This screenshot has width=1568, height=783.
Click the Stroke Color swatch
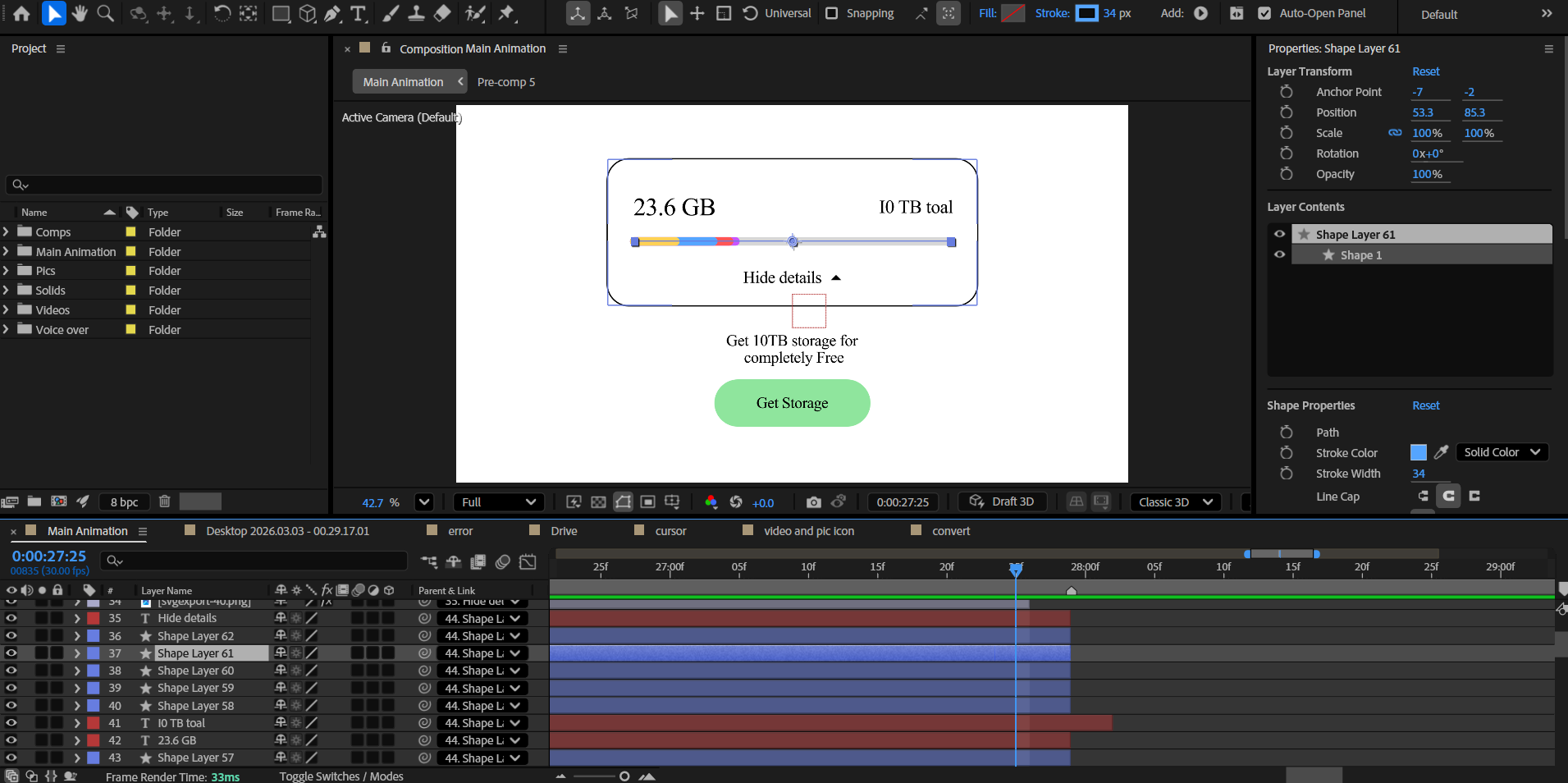[x=1418, y=452]
